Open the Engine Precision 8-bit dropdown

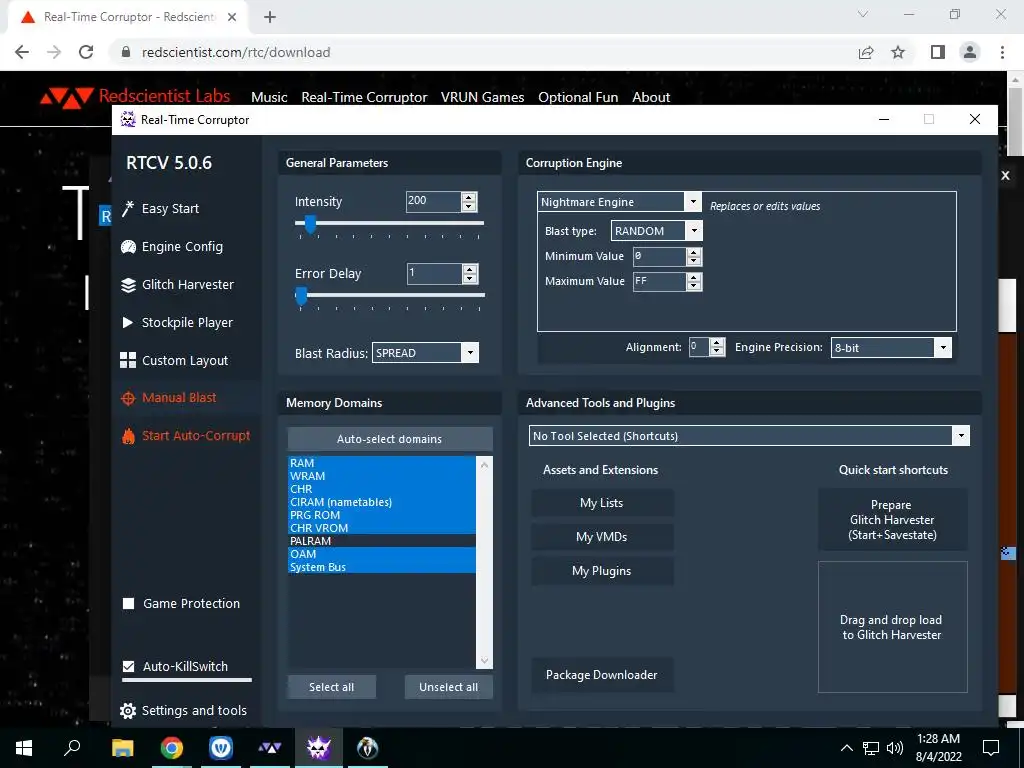click(942, 347)
